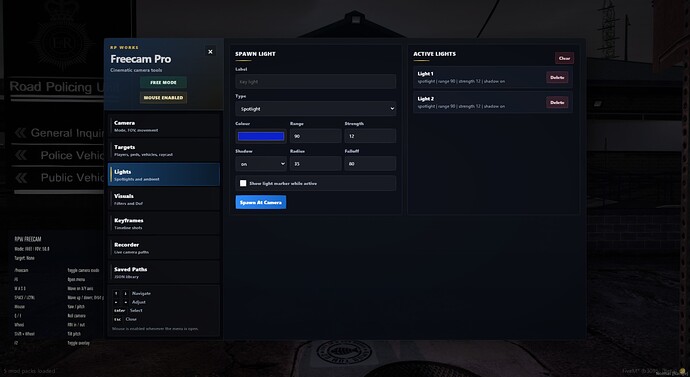Delete Light 2
The height and width of the screenshot is (377, 690).
557,102
